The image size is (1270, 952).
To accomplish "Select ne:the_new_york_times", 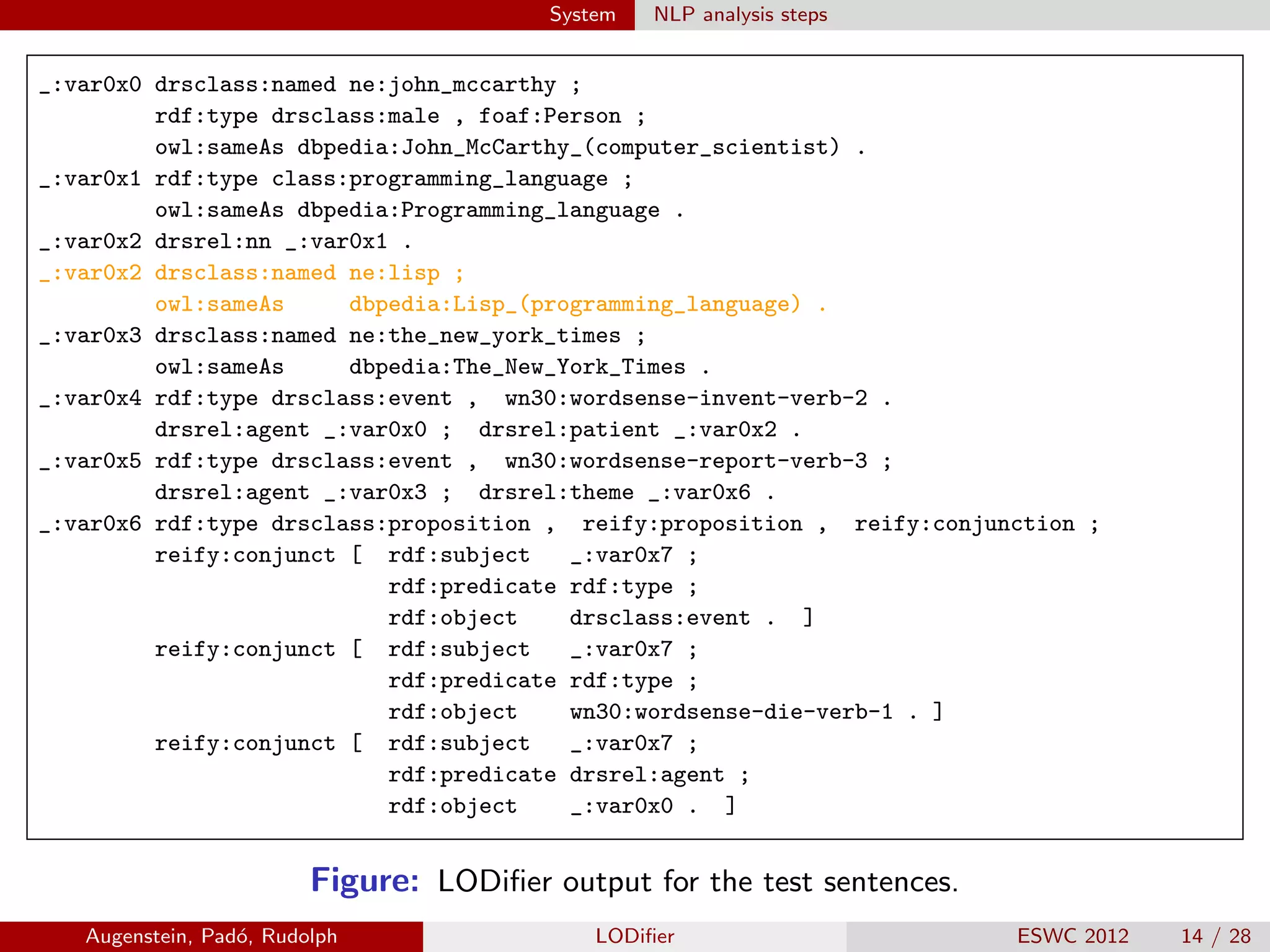I will 485,336.
